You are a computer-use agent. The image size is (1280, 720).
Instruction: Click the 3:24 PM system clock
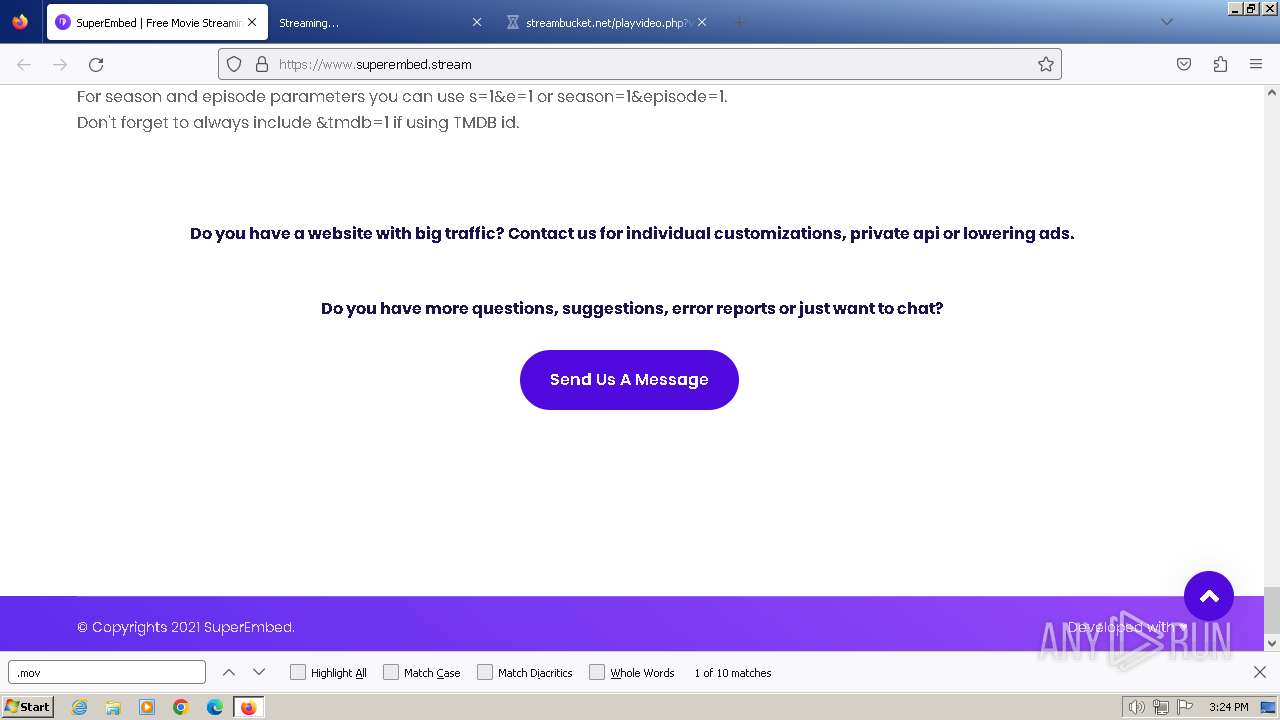[1228, 707]
